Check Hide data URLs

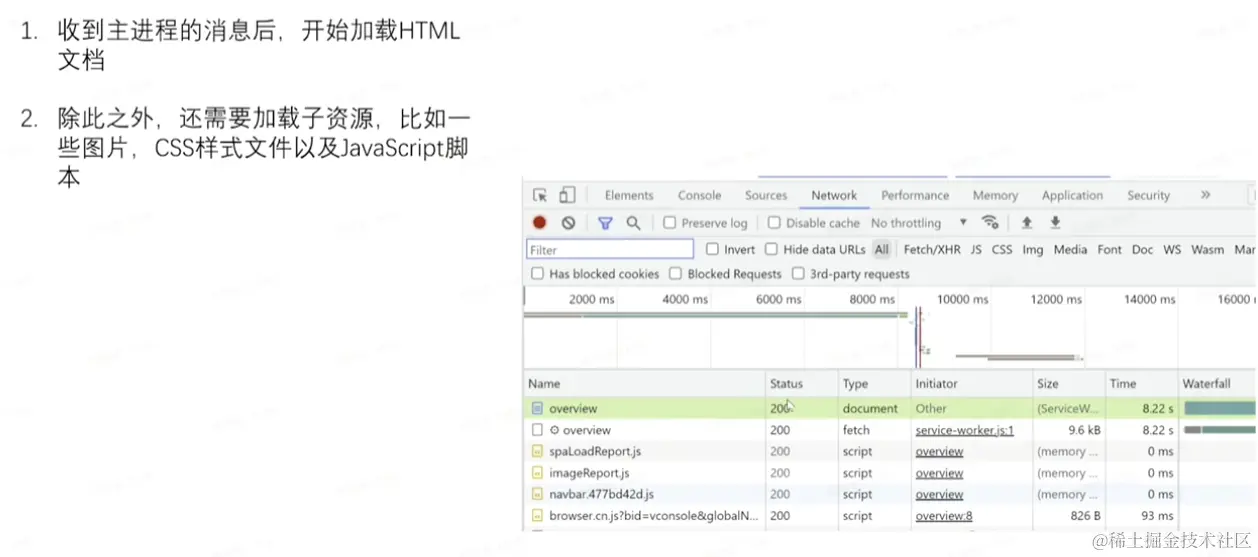771,249
